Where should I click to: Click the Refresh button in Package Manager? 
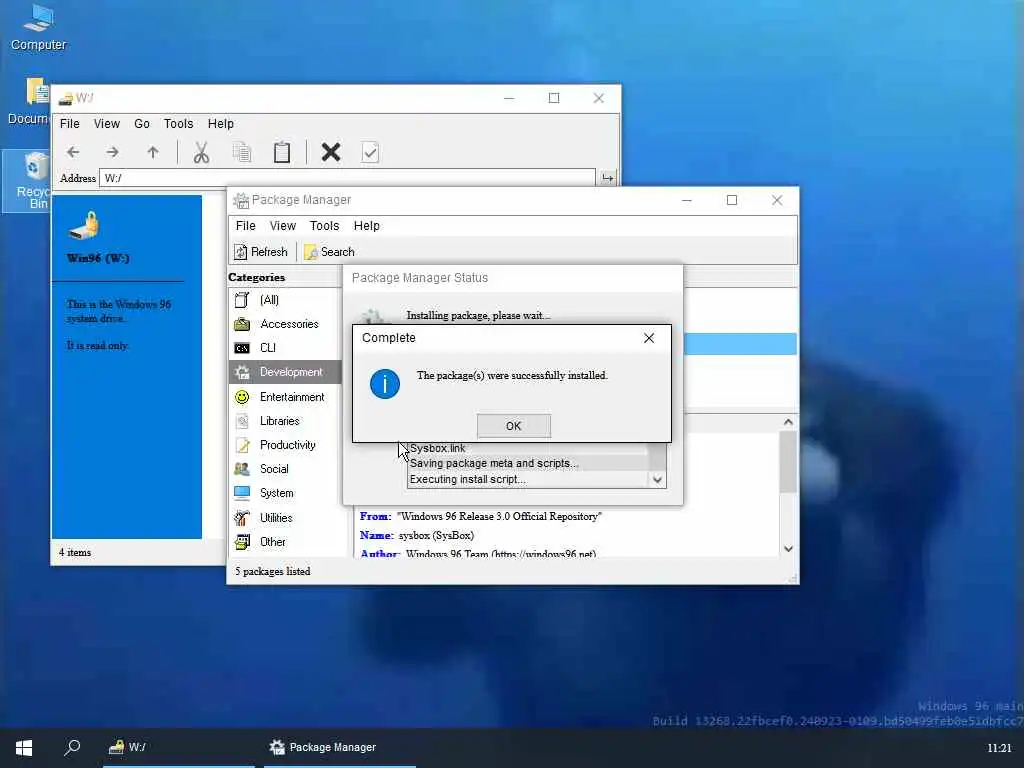point(261,252)
